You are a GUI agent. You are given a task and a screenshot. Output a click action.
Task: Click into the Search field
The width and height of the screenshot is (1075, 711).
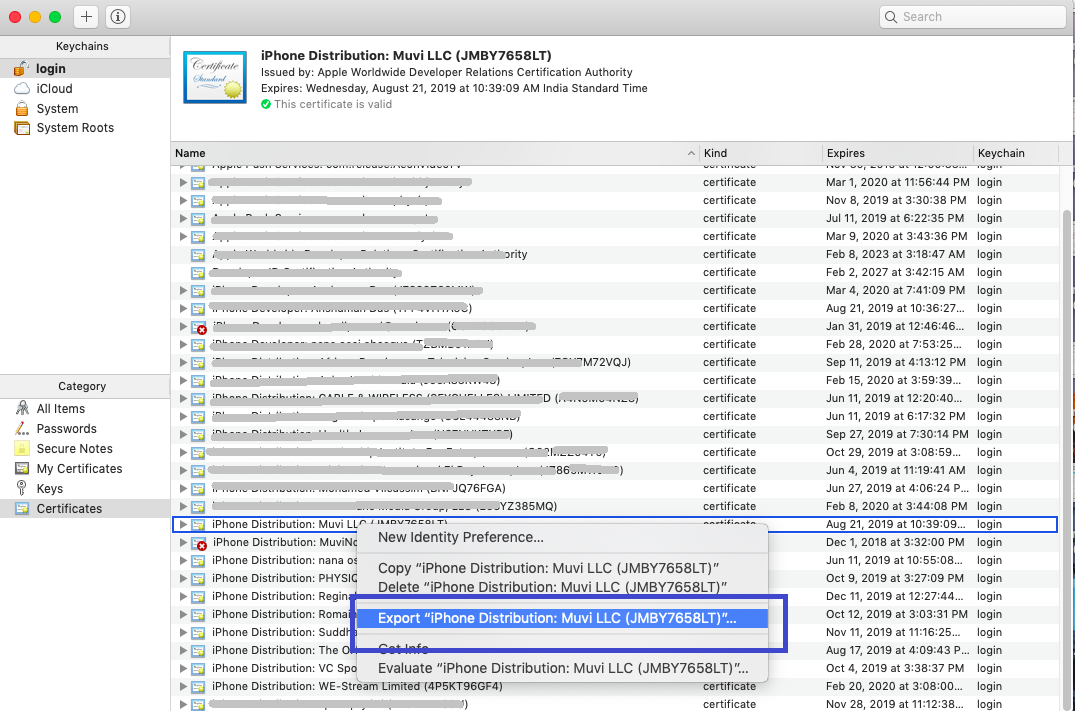click(972, 17)
